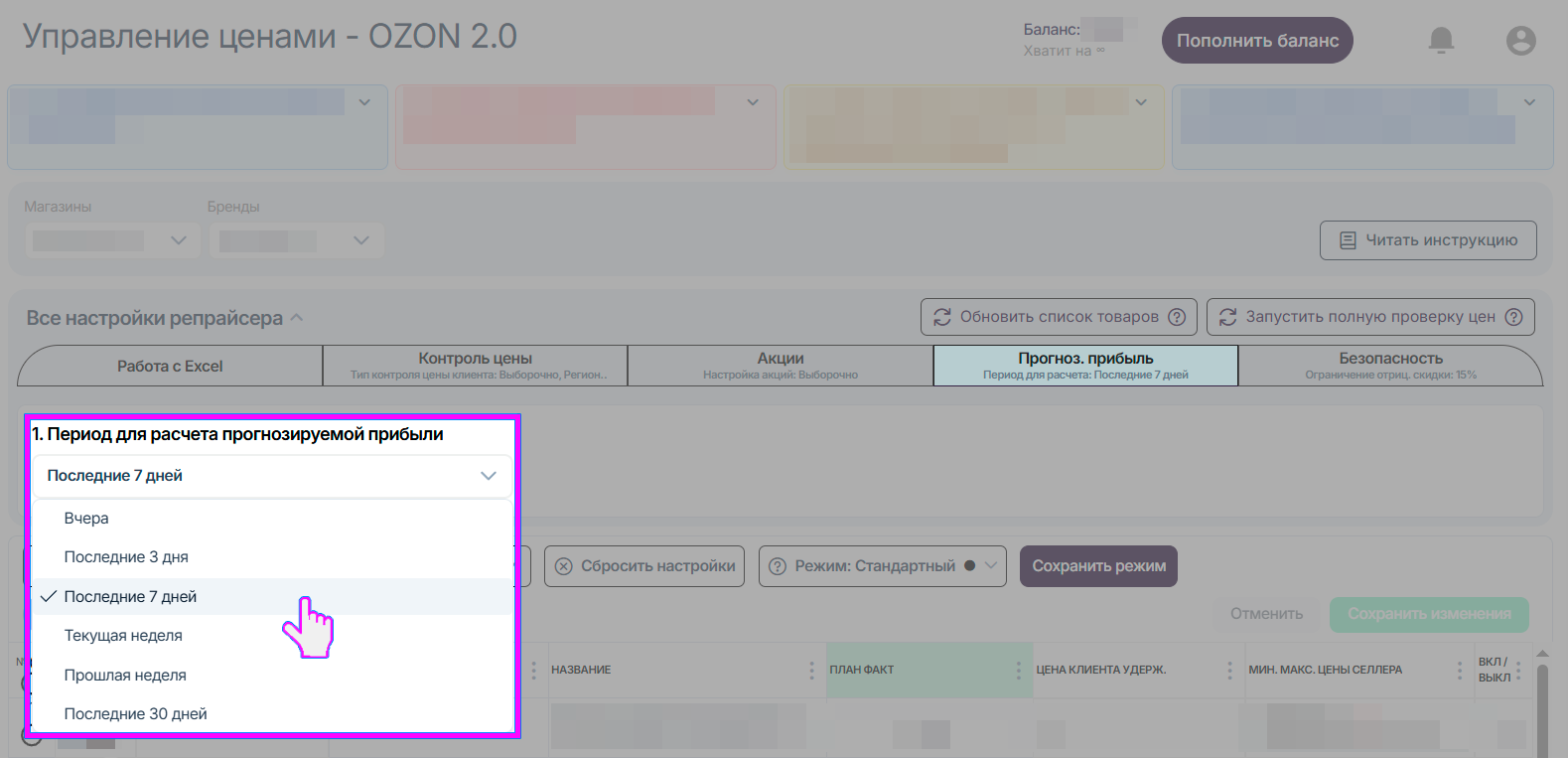Click Сохранить изменения button
The width and height of the screenshot is (1568, 758).
pyautogui.click(x=1429, y=614)
